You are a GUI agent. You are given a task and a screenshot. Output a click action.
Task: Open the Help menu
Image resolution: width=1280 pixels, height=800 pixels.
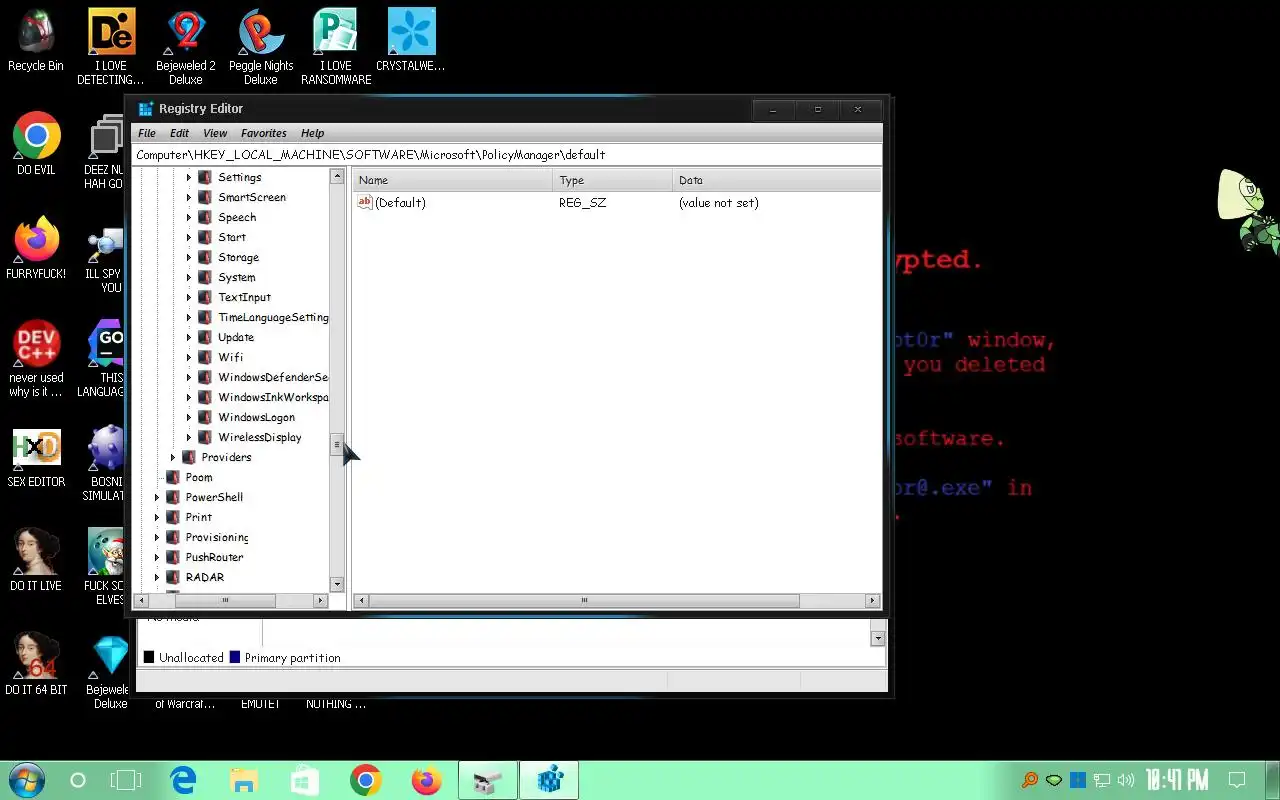pos(313,133)
